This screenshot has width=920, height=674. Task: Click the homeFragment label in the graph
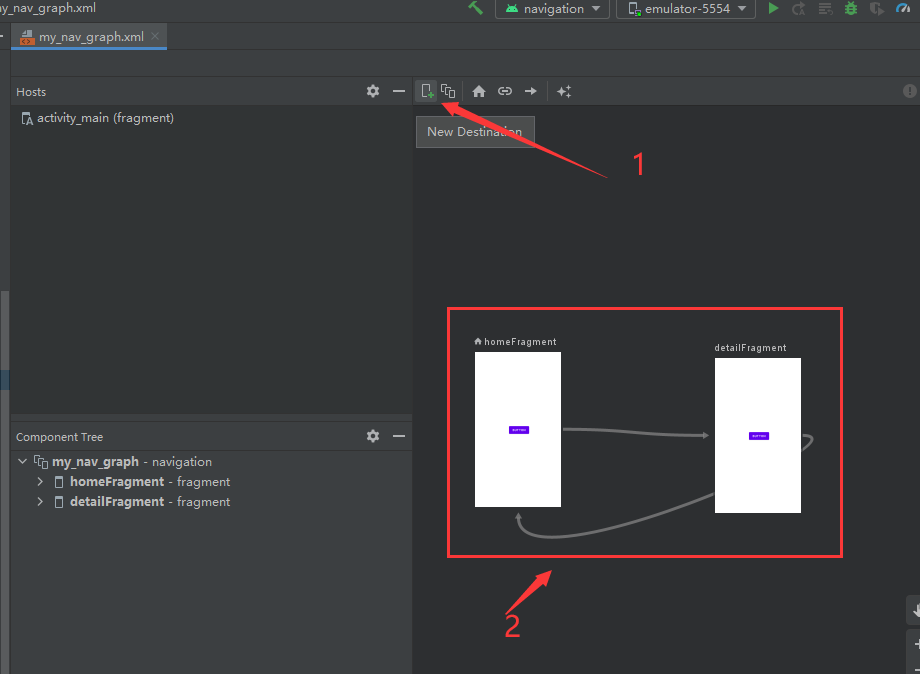520,342
